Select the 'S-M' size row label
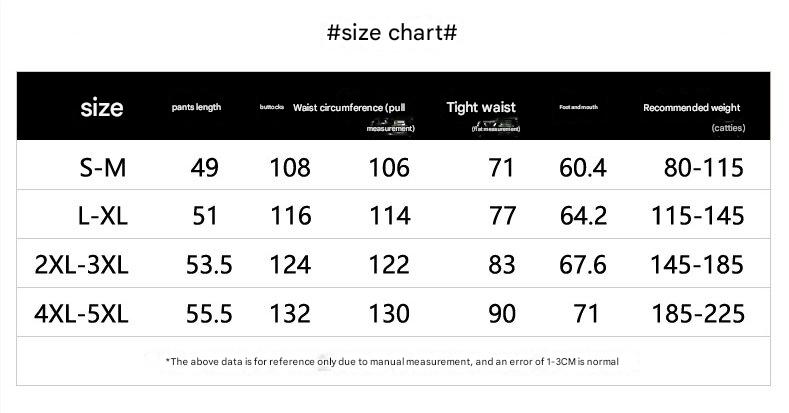 click(x=103, y=168)
